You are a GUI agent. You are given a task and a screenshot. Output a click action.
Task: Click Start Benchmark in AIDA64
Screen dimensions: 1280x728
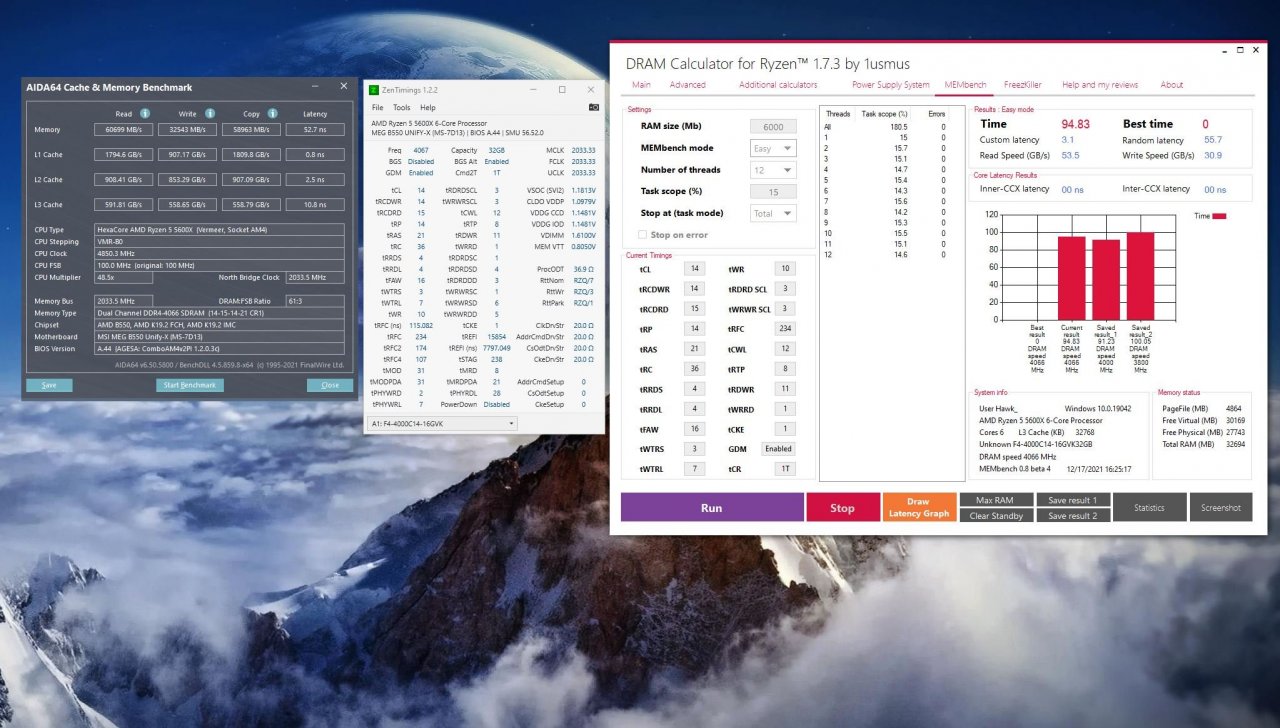[189, 385]
